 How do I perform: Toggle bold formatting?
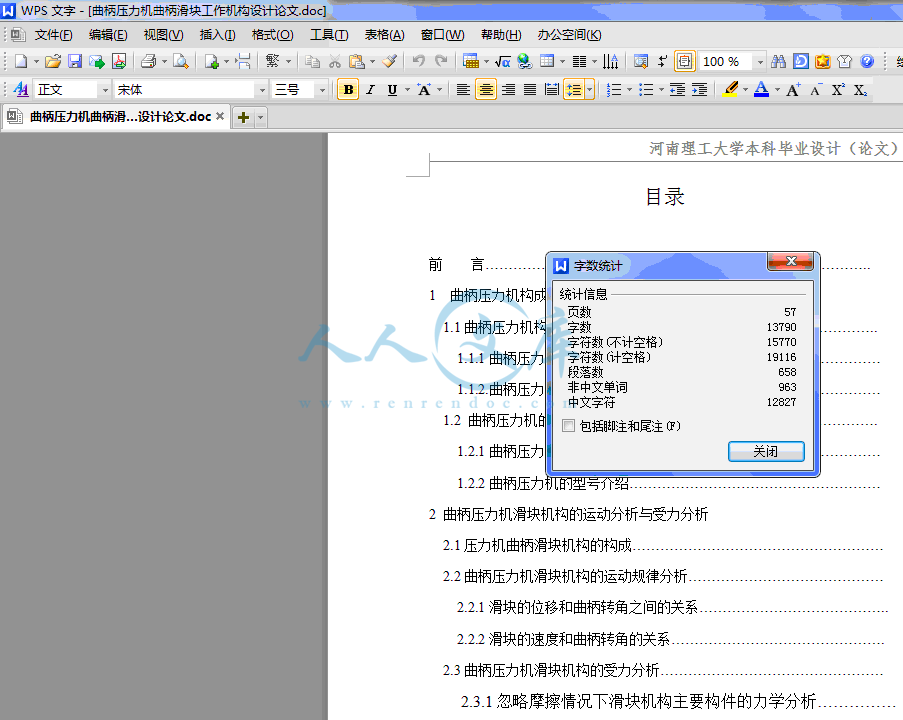pyautogui.click(x=348, y=90)
